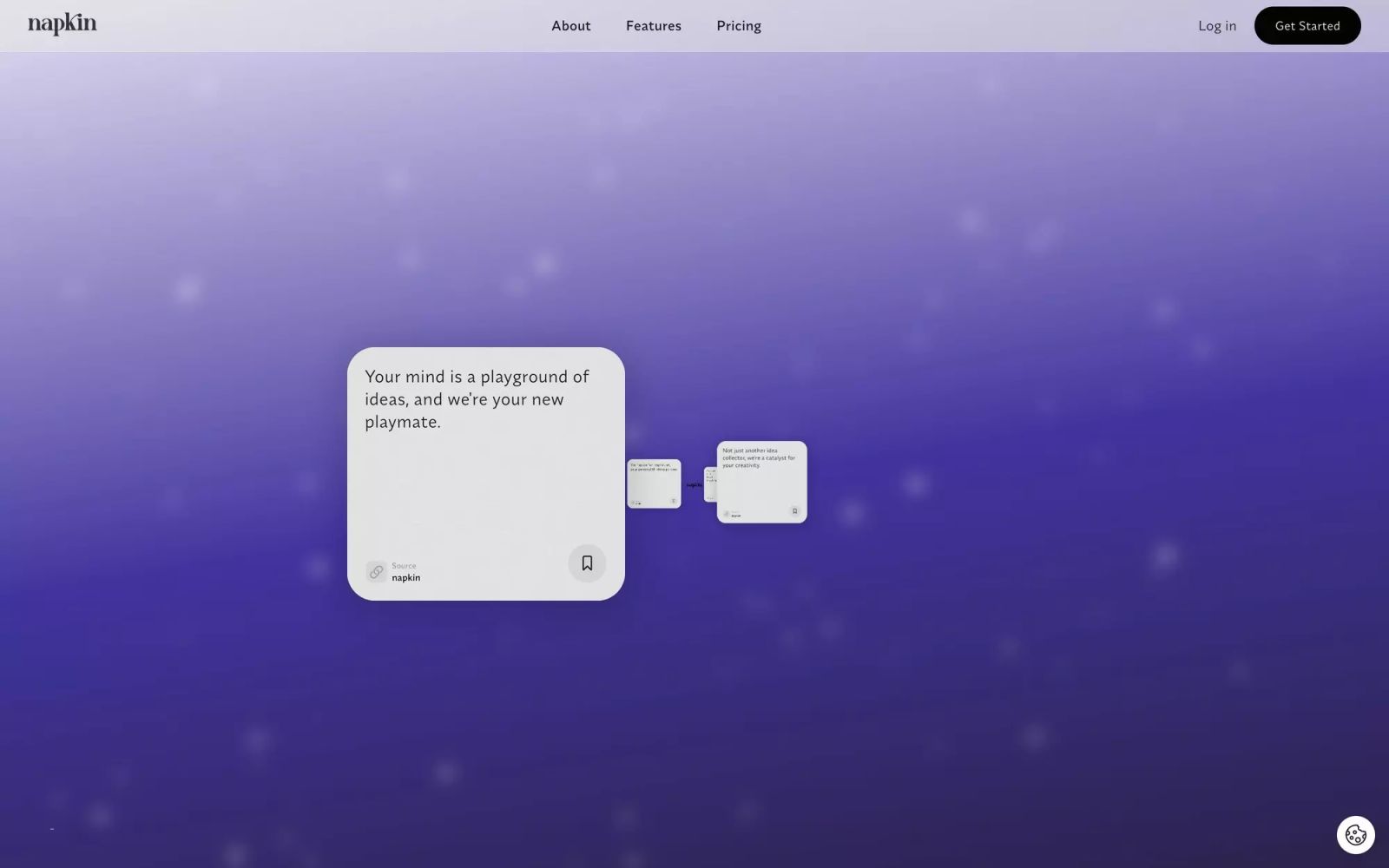Image resolution: width=1389 pixels, height=868 pixels.
Task: Go to the Features section
Action: click(x=654, y=26)
